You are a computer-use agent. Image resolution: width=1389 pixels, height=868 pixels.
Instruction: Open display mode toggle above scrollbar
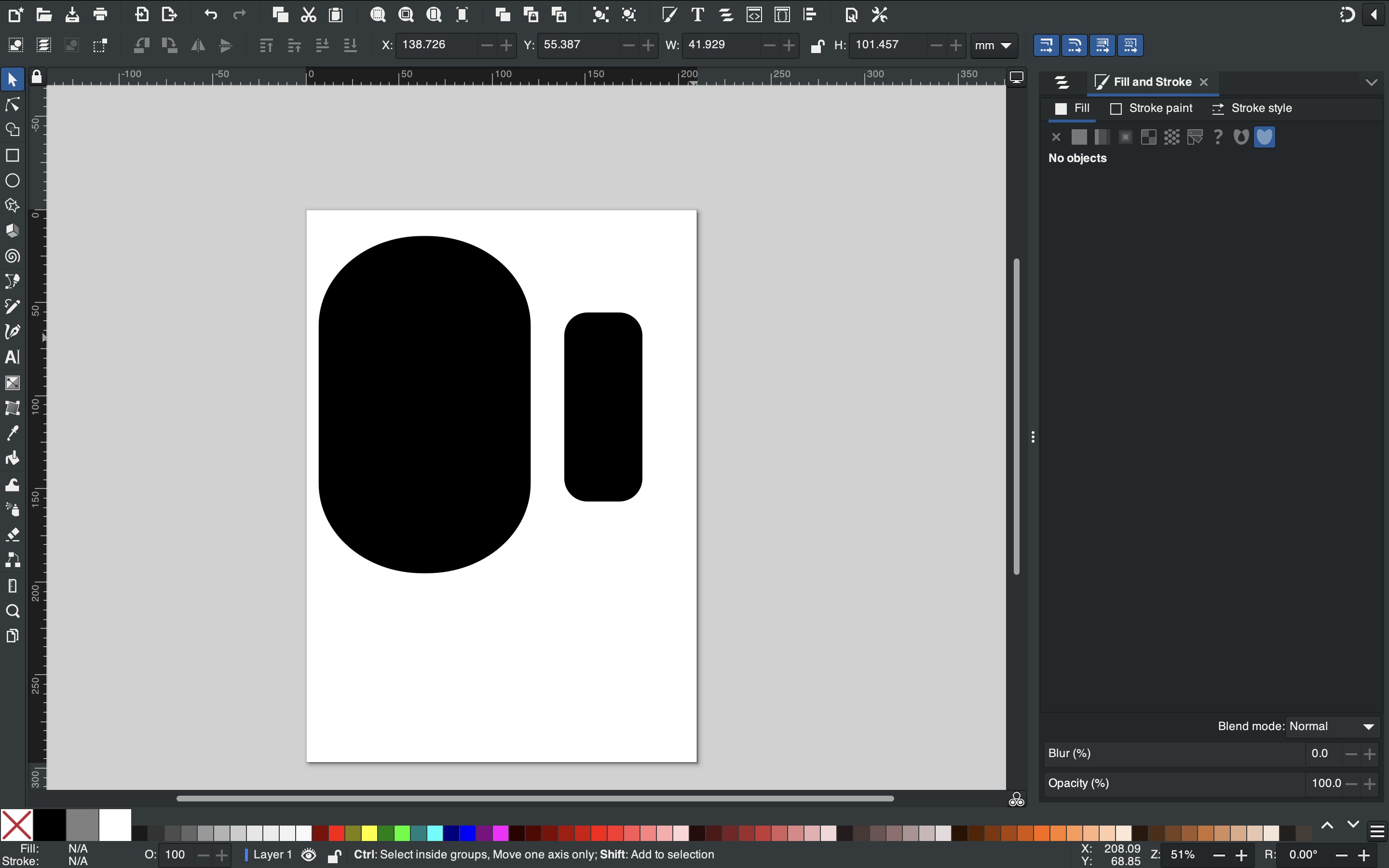[x=1017, y=78]
